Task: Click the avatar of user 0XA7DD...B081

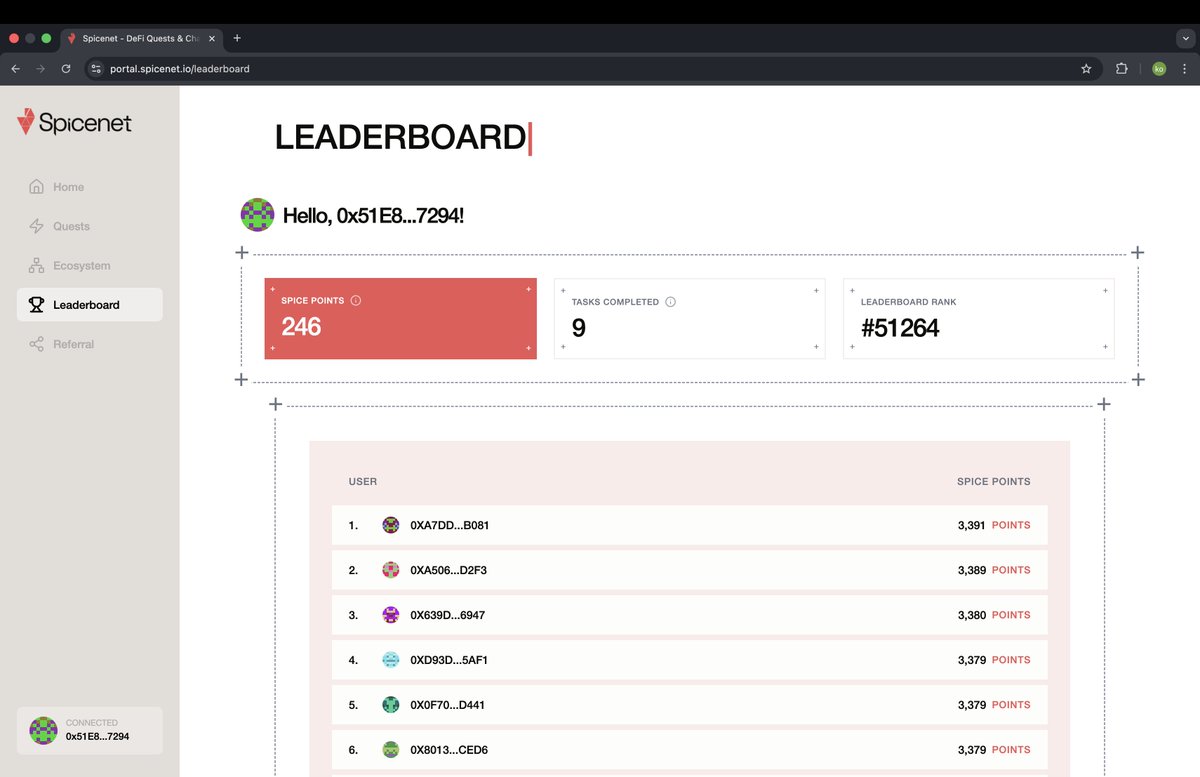Action: 391,525
